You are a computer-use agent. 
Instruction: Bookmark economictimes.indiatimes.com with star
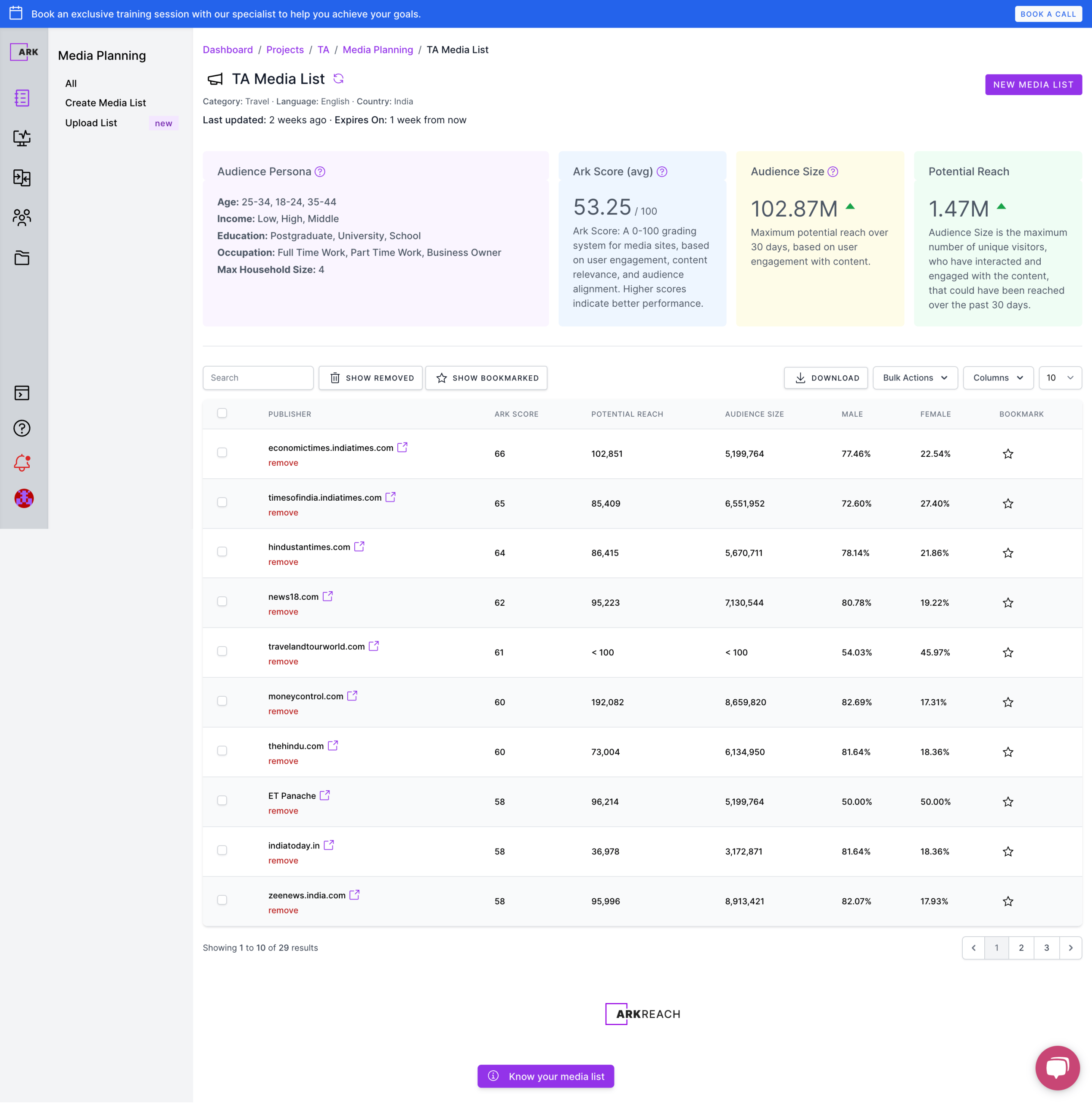pyautogui.click(x=1008, y=454)
